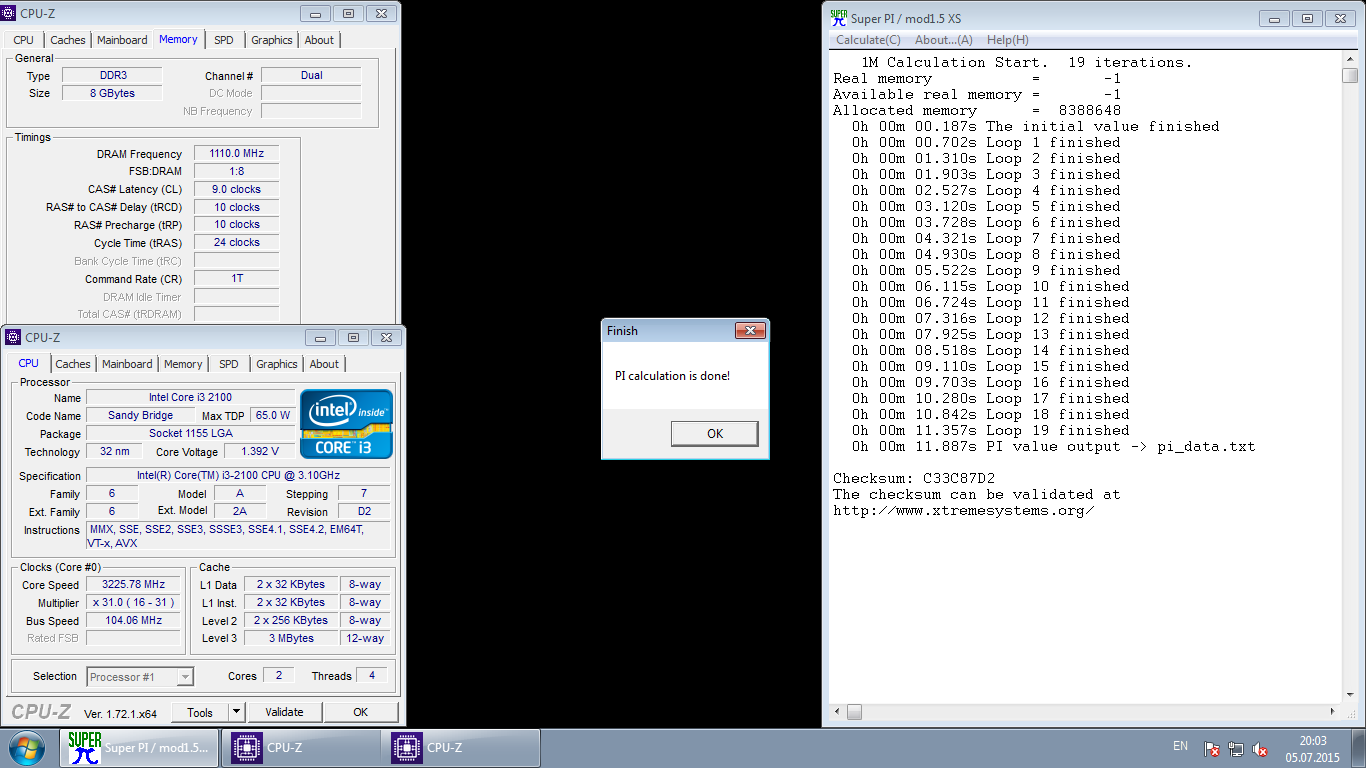This screenshot has width=1366, height=768.
Task: Click the Super PI horizontal scrollbar right arrow
Action: (1333, 713)
